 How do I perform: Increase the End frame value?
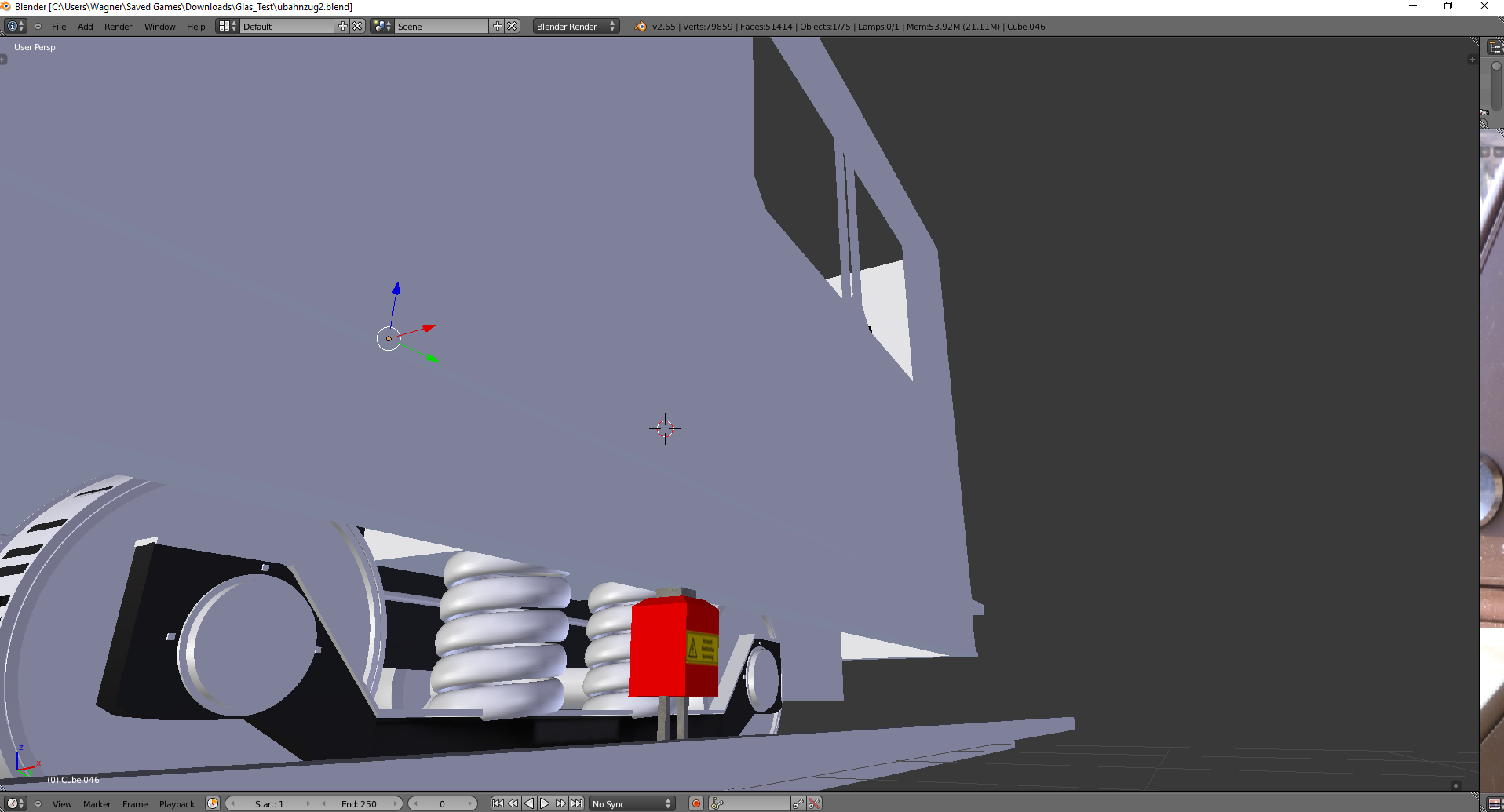pos(396,803)
